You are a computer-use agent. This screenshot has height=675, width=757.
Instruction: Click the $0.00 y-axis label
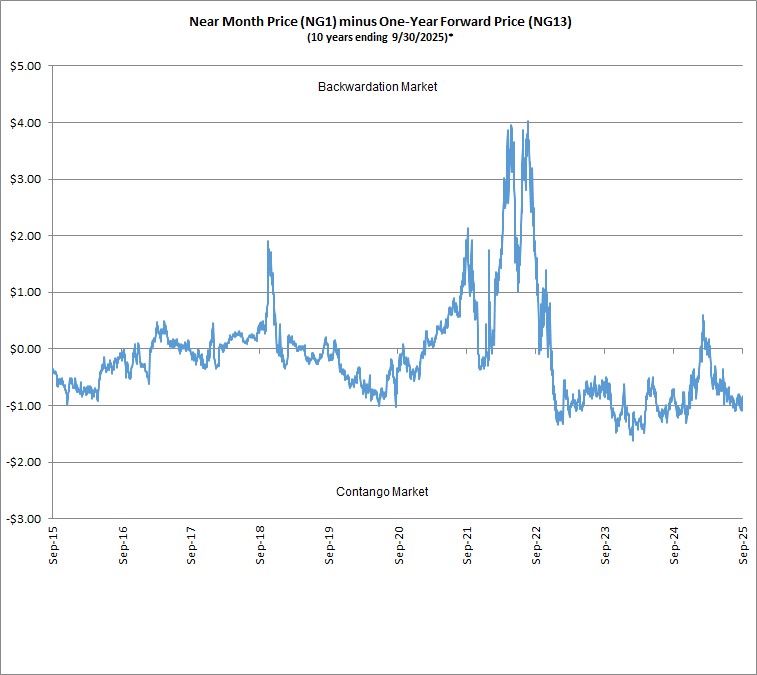coord(26,349)
